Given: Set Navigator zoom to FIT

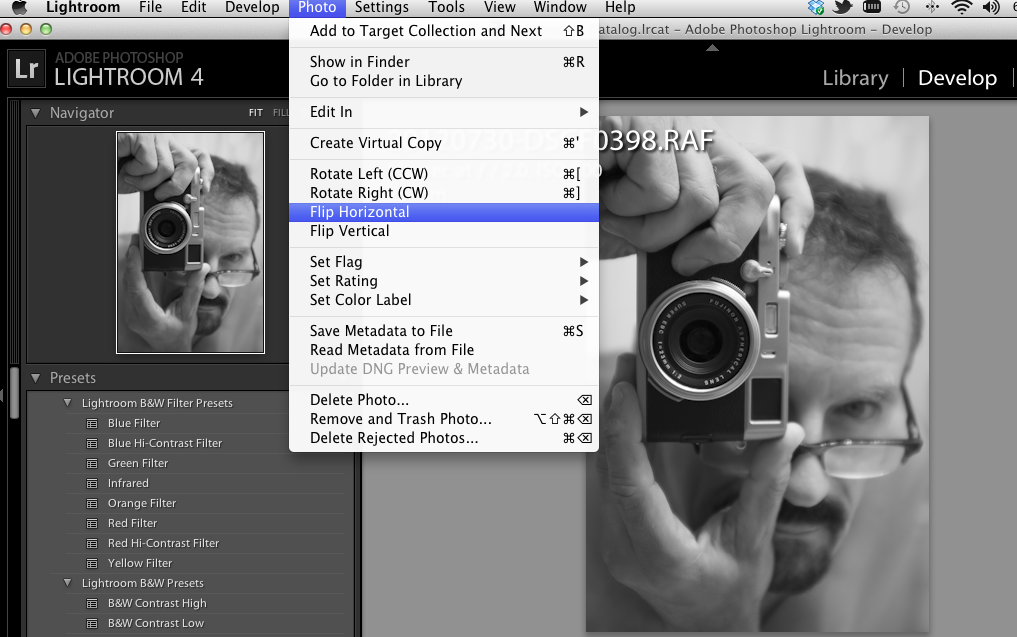Looking at the screenshot, I should point(256,113).
